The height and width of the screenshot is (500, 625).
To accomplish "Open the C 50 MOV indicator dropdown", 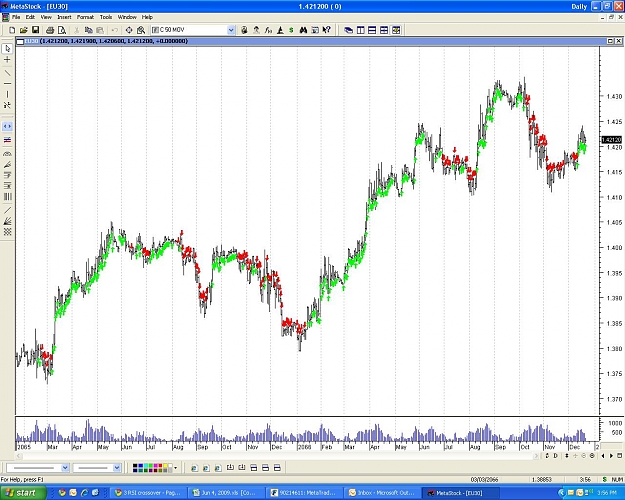I will 231,30.
